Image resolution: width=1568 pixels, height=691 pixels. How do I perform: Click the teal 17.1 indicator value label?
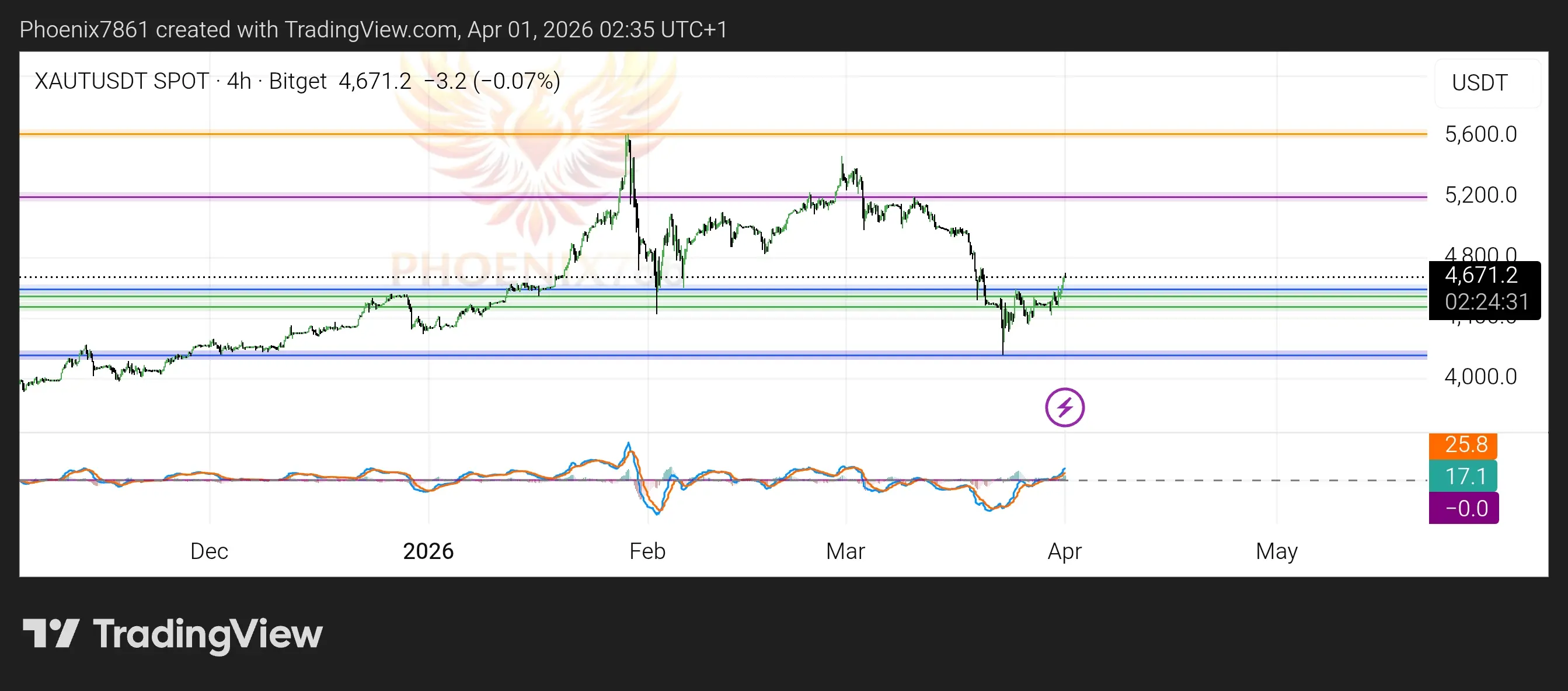pyautogui.click(x=1462, y=476)
